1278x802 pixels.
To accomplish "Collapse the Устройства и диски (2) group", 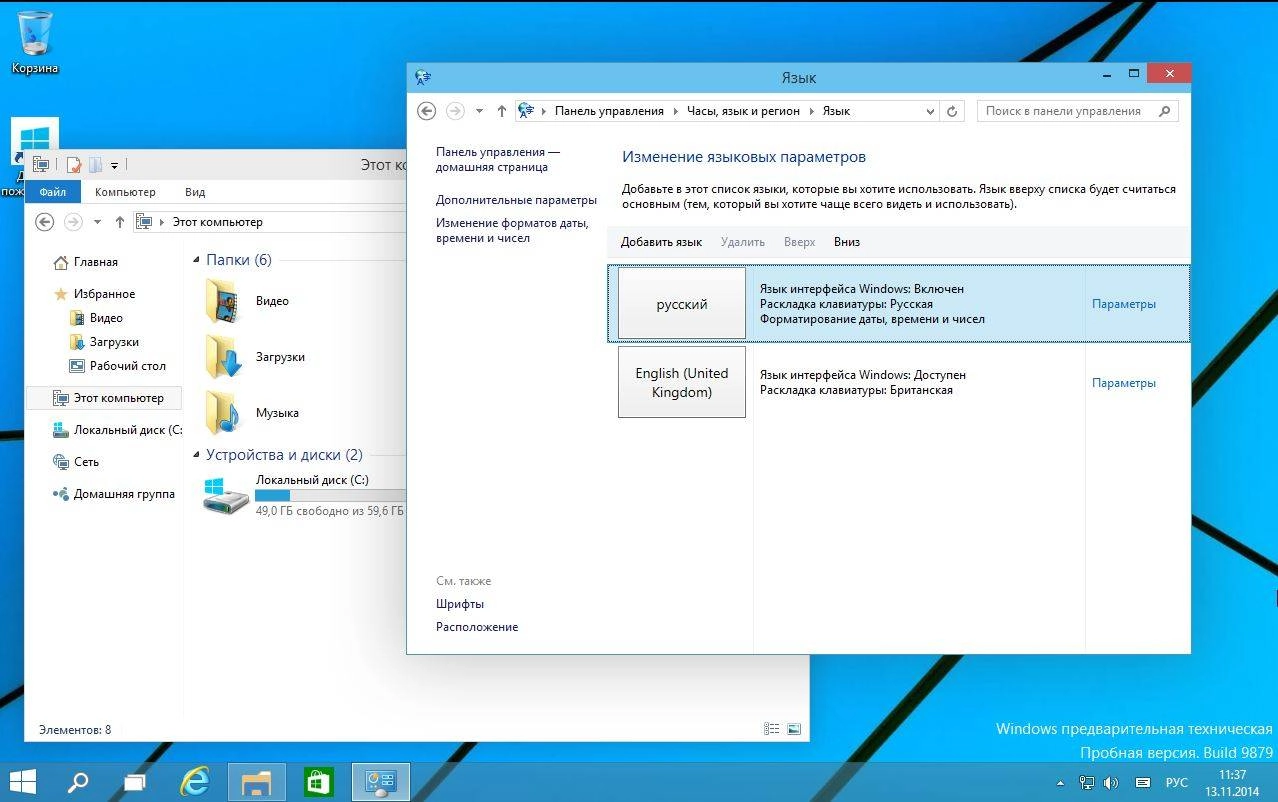I will (196, 455).
